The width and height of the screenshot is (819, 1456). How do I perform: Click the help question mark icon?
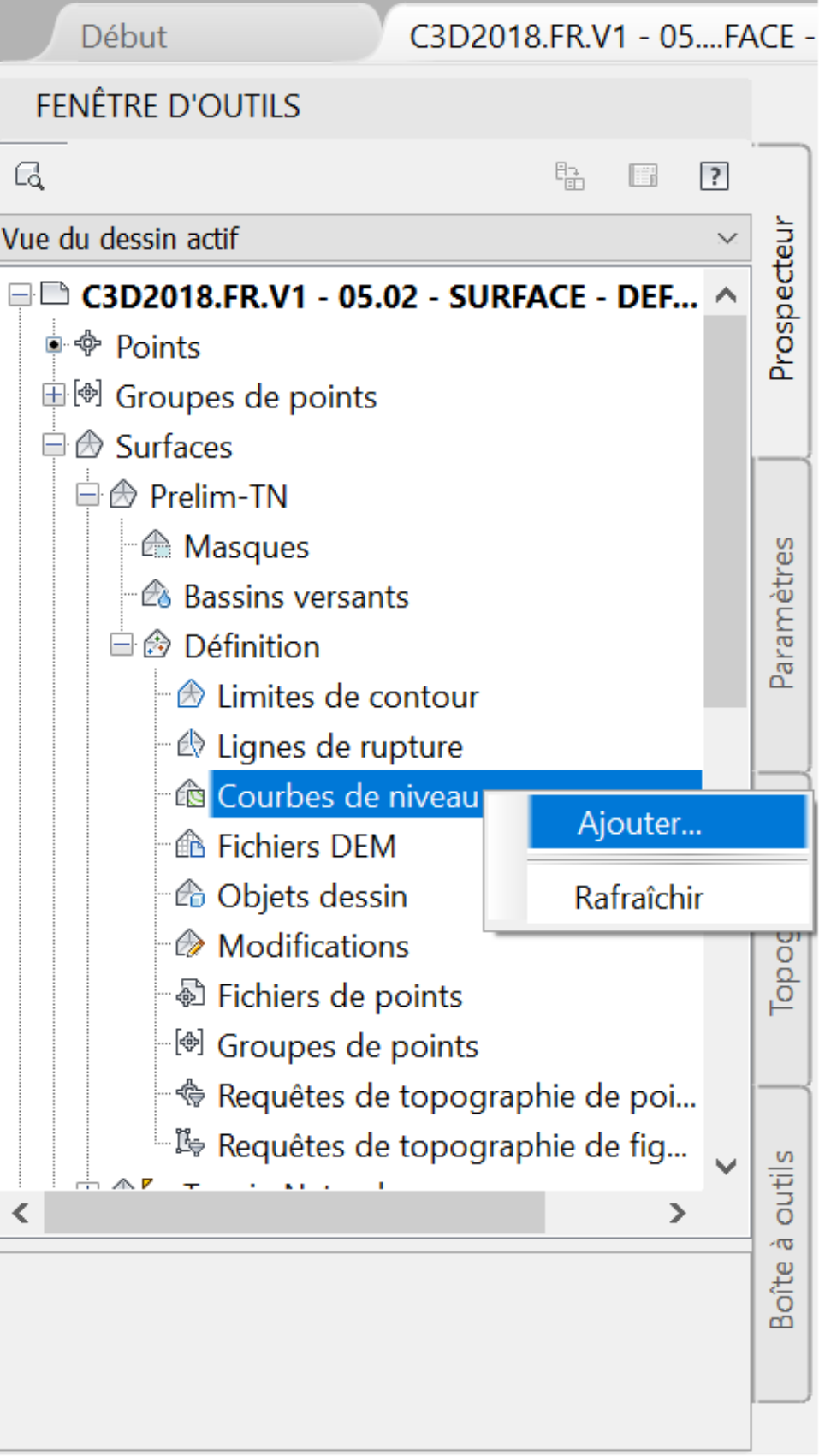click(714, 176)
